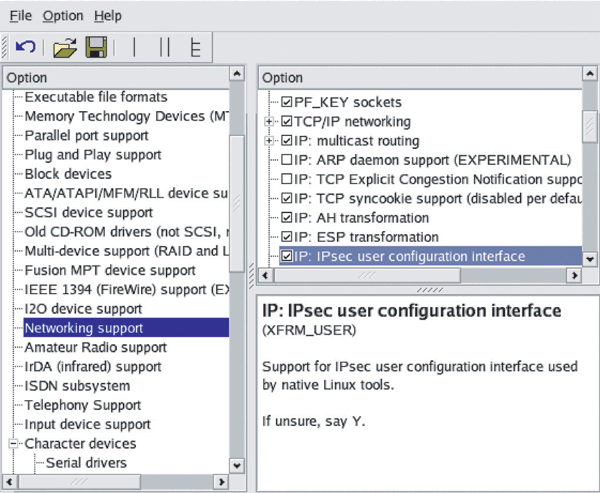Click the blue Back arrow toolbar icon
The width and height of the screenshot is (600, 493).
pyautogui.click(x=26, y=47)
